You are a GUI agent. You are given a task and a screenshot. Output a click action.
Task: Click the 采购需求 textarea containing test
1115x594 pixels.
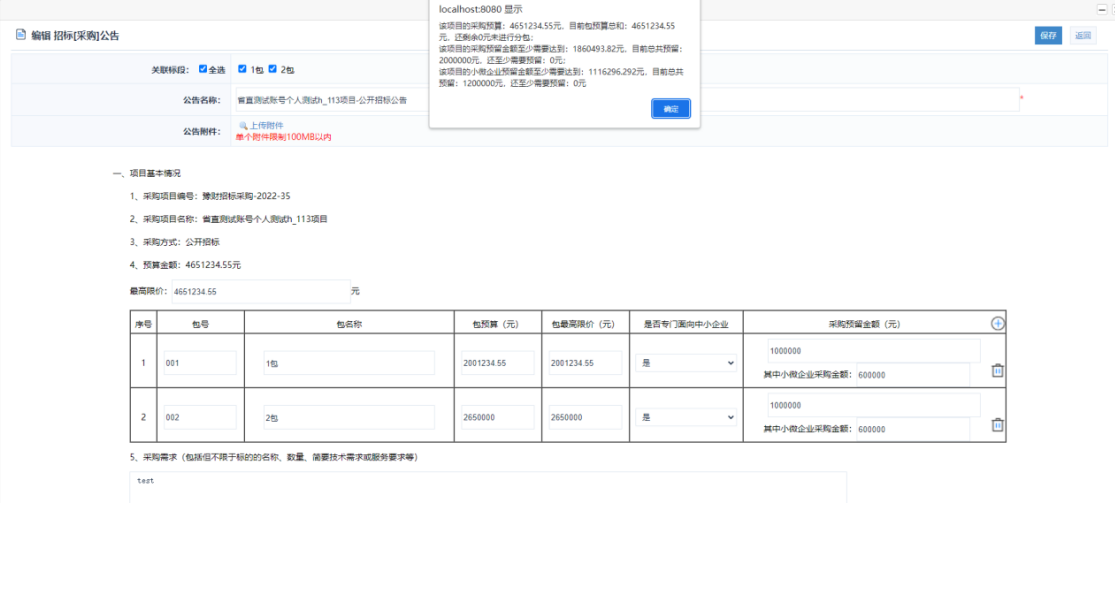click(x=488, y=486)
